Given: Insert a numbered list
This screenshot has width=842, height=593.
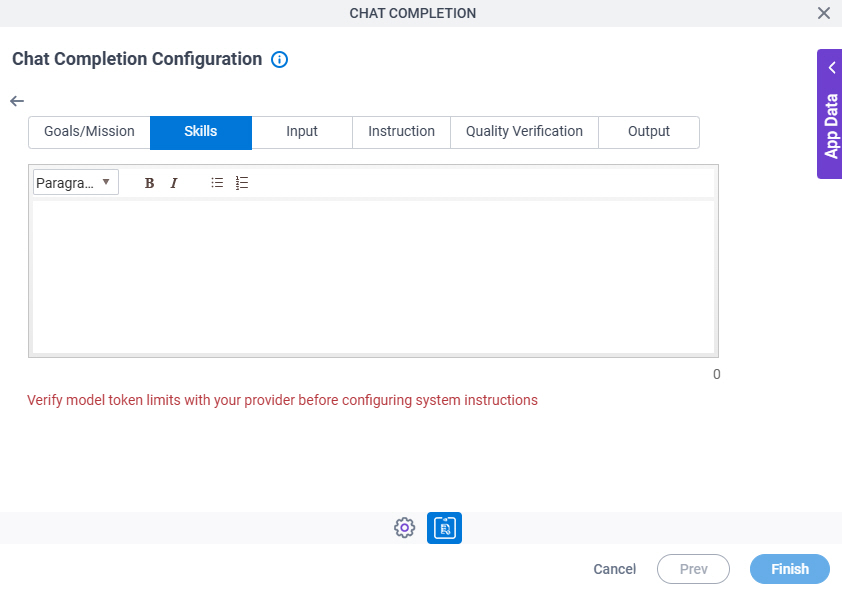Looking at the screenshot, I should click(x=242, y=183).
